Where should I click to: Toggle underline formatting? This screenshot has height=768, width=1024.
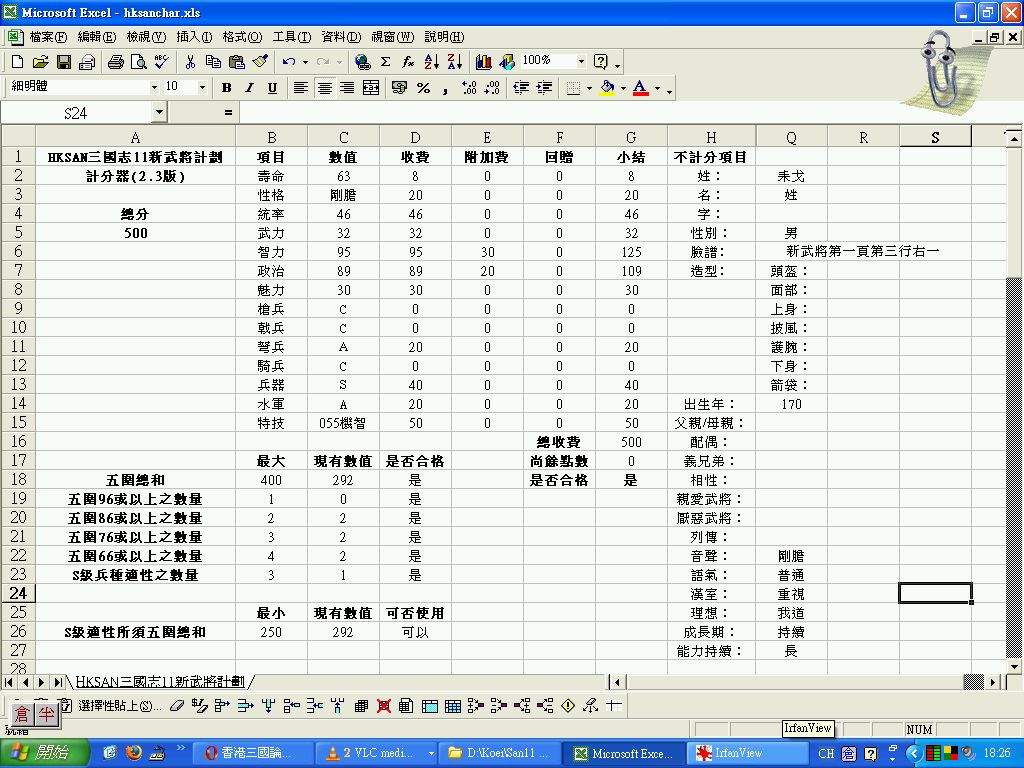click(x=272, y=88)
